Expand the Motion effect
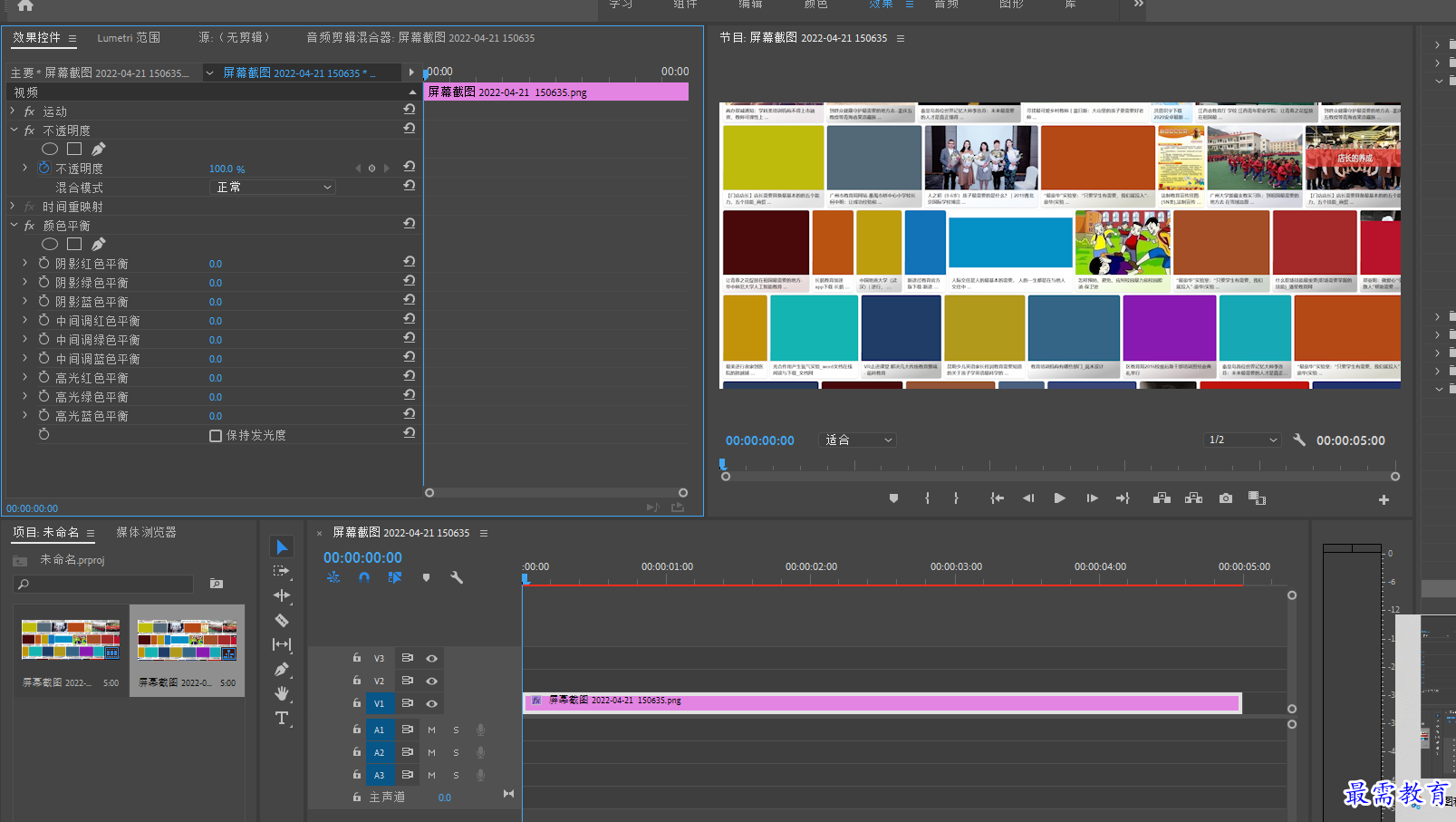This screenshot has height=822, width=1456. pyautogui.click(x=13, y=111)
